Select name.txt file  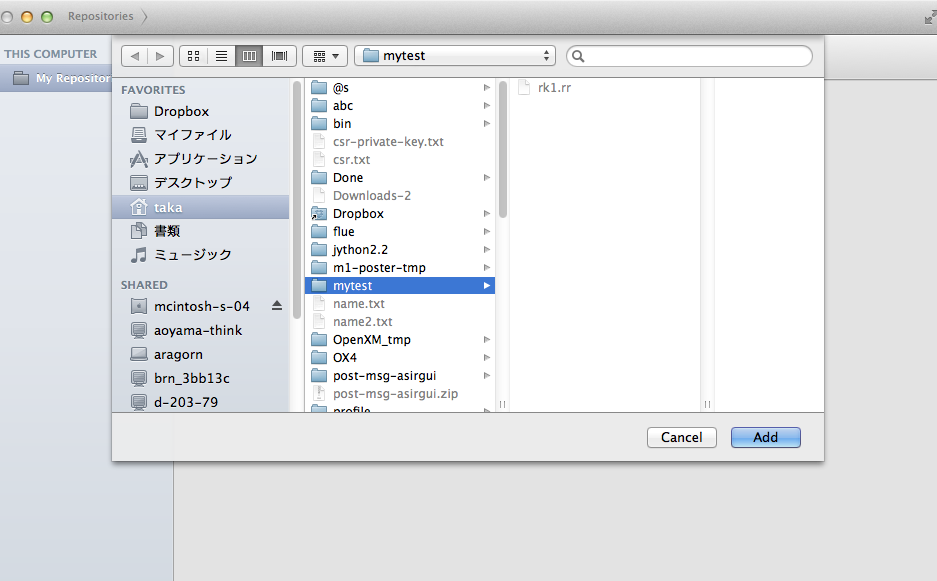pos(399,304)
